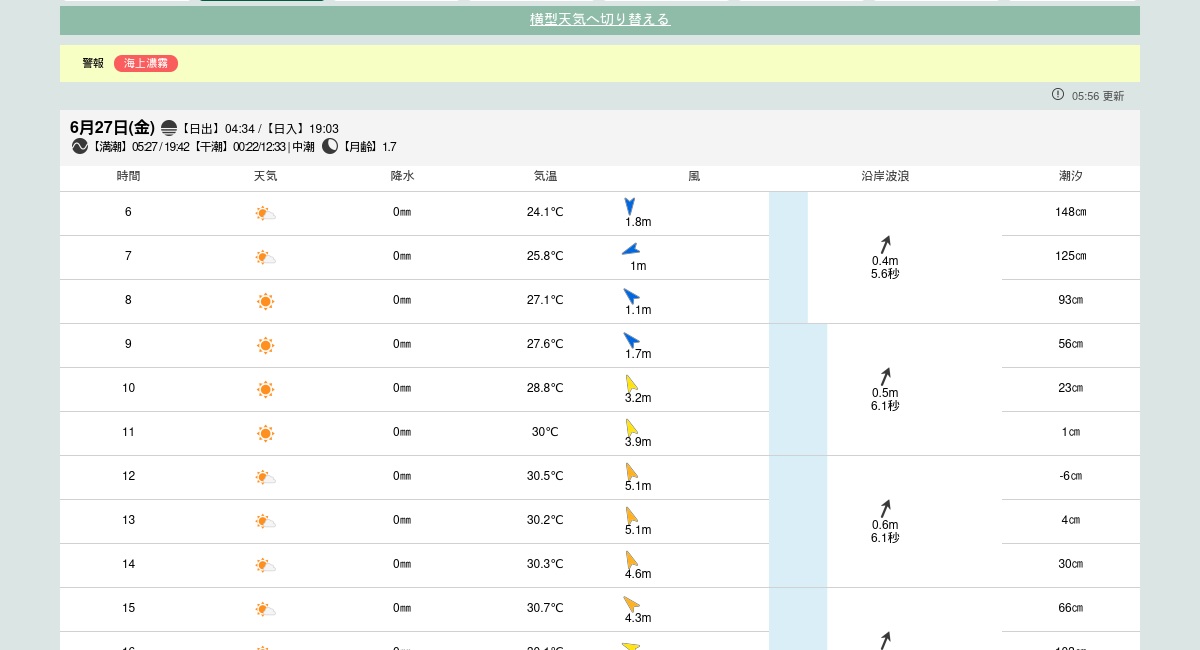Click the 30.7℃ temperature at hour 15
This screenshot has width=1200, height=650.
(545, 608)
